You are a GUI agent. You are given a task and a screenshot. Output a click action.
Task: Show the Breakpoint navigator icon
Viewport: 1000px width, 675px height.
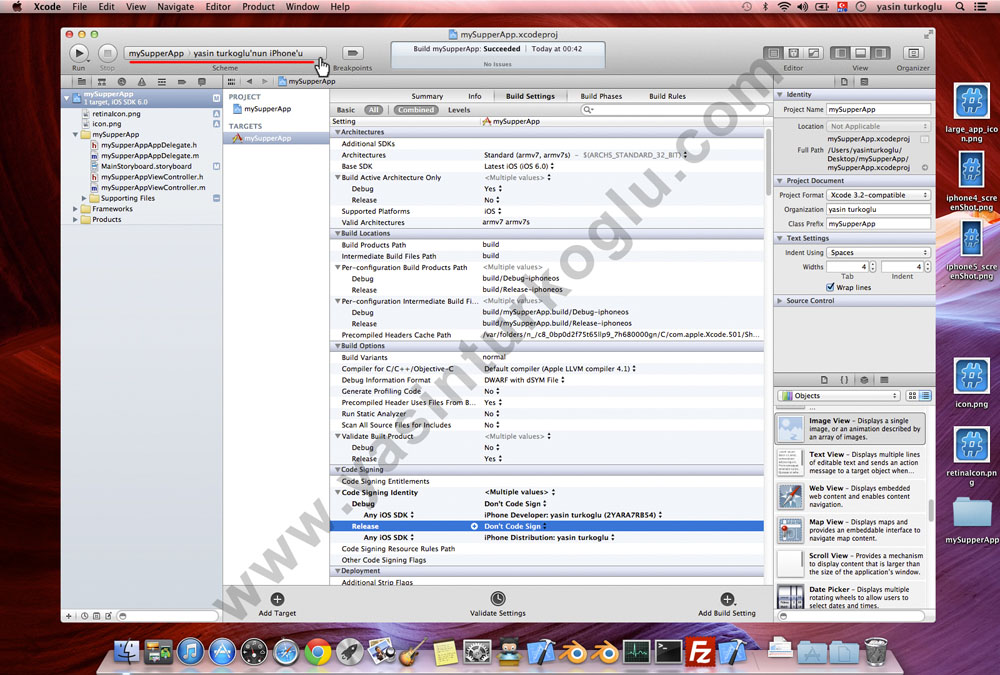click(182, 82)
